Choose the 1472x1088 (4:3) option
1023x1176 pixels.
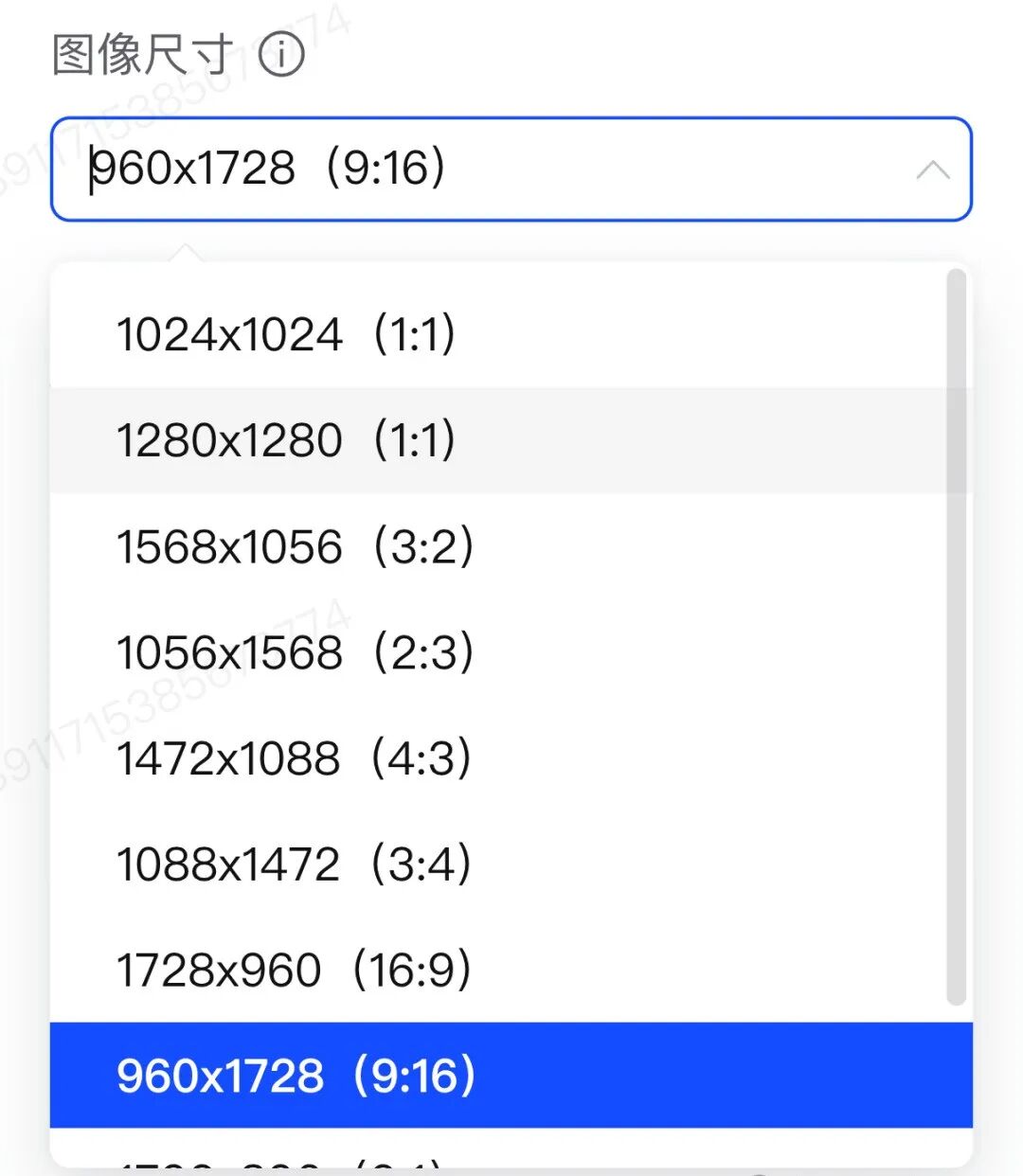tap(294, 759)
